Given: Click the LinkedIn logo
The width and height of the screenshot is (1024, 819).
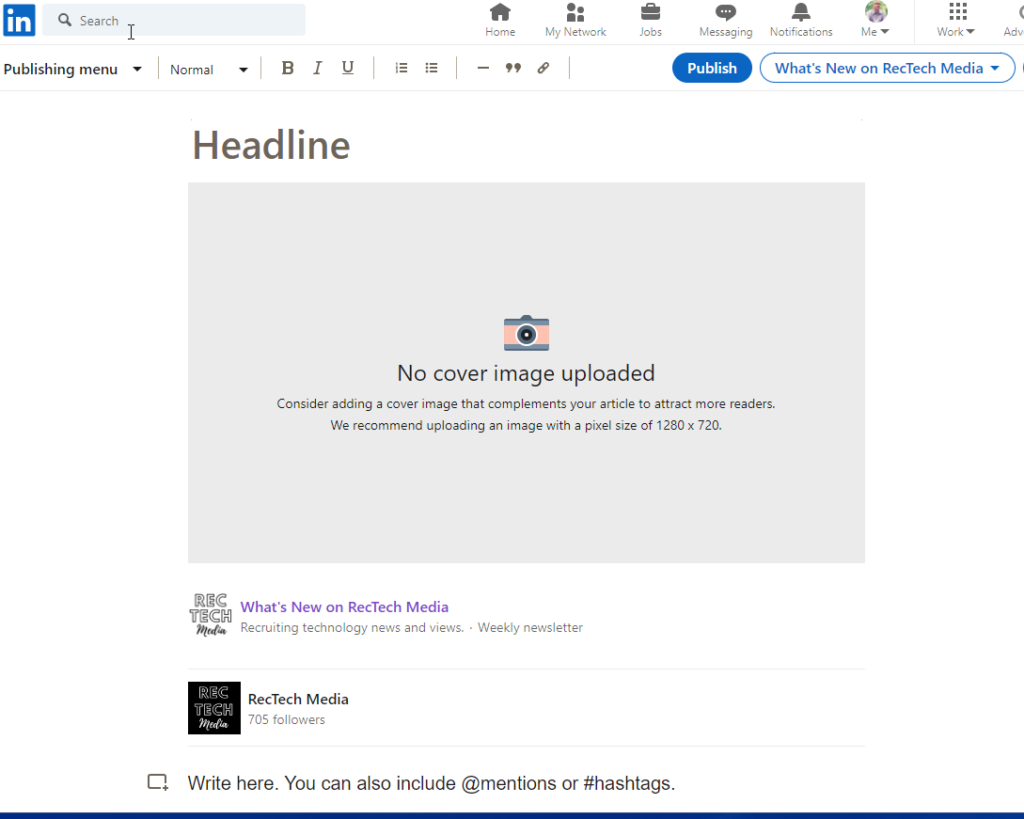Looking at the screenshot, I should 19,20.
